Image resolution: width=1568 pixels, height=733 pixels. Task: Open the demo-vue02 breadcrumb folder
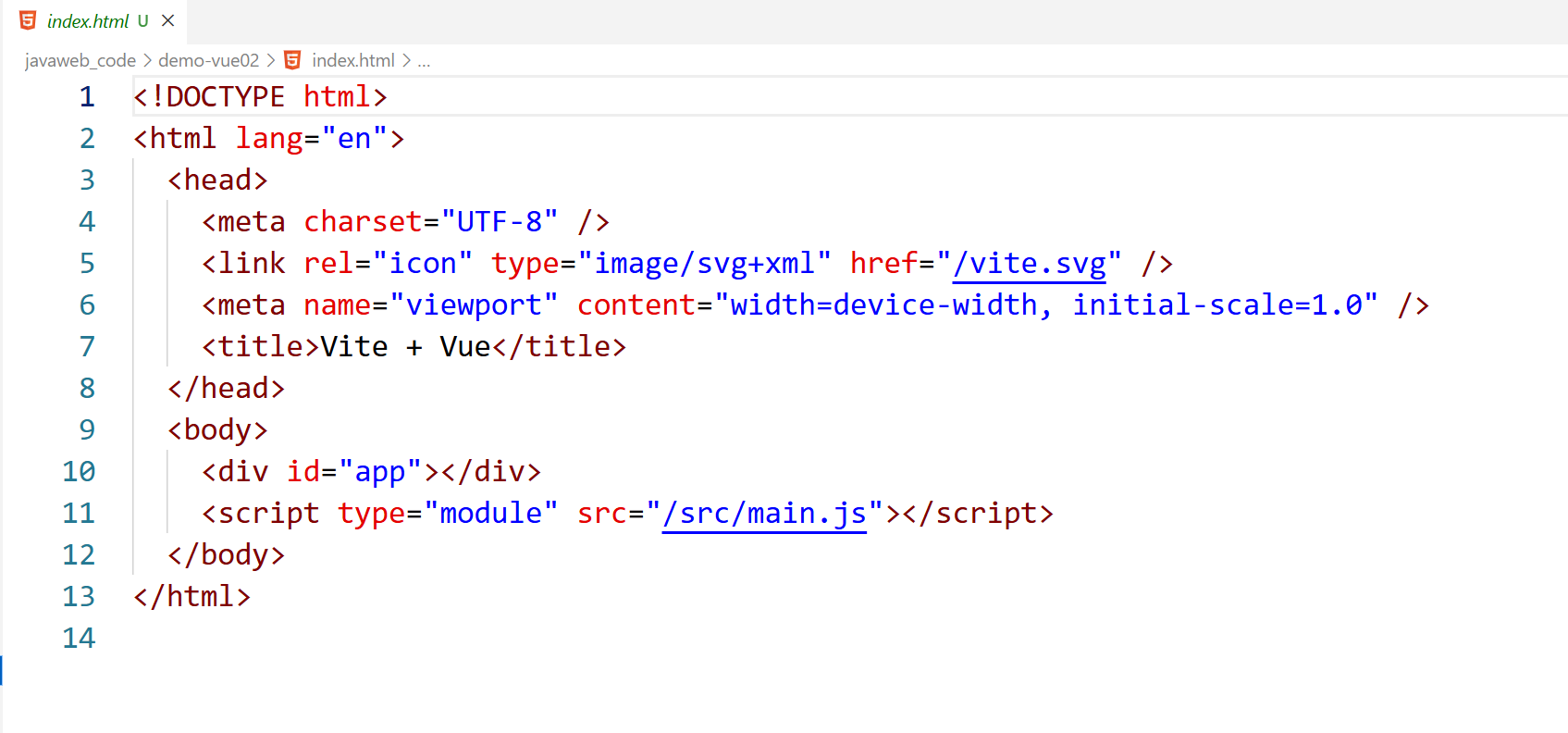[208, 60]
